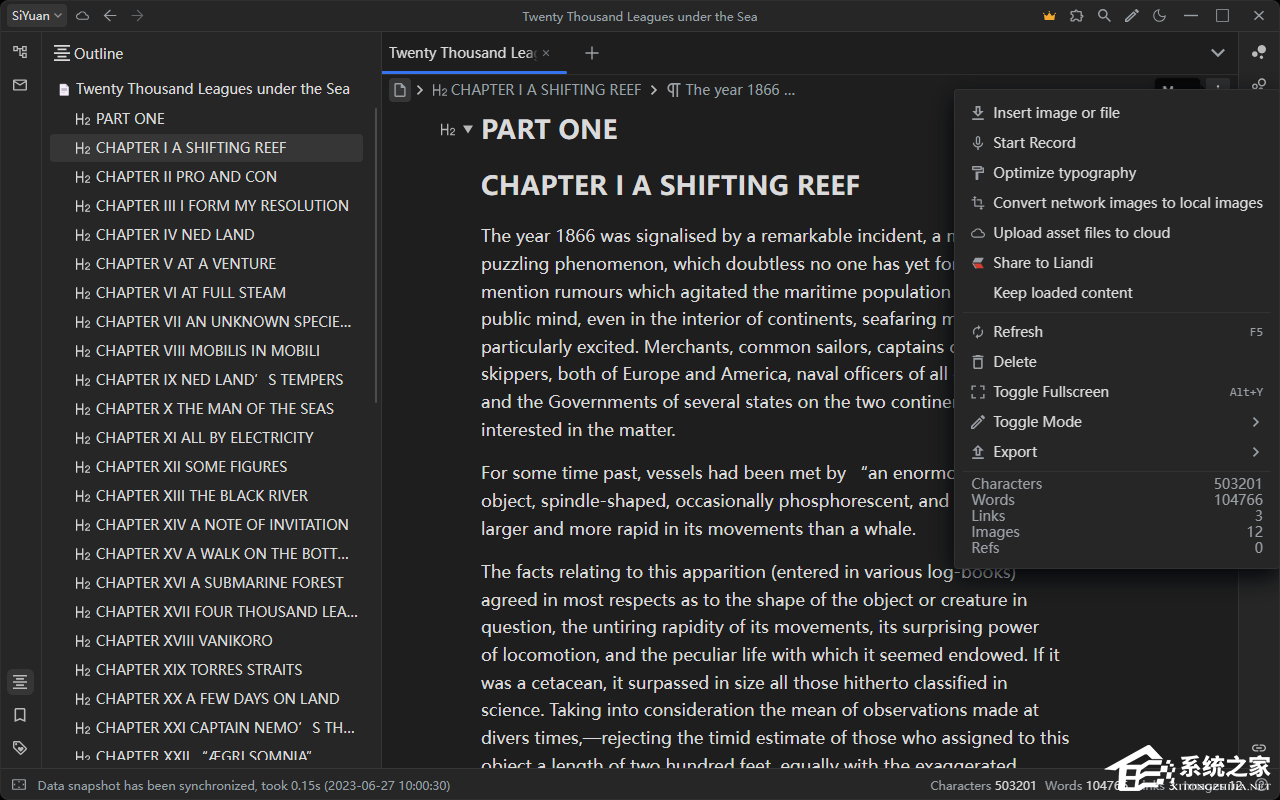
Task: Go forward with the right arrow
Action: click(x=137, y=16)
